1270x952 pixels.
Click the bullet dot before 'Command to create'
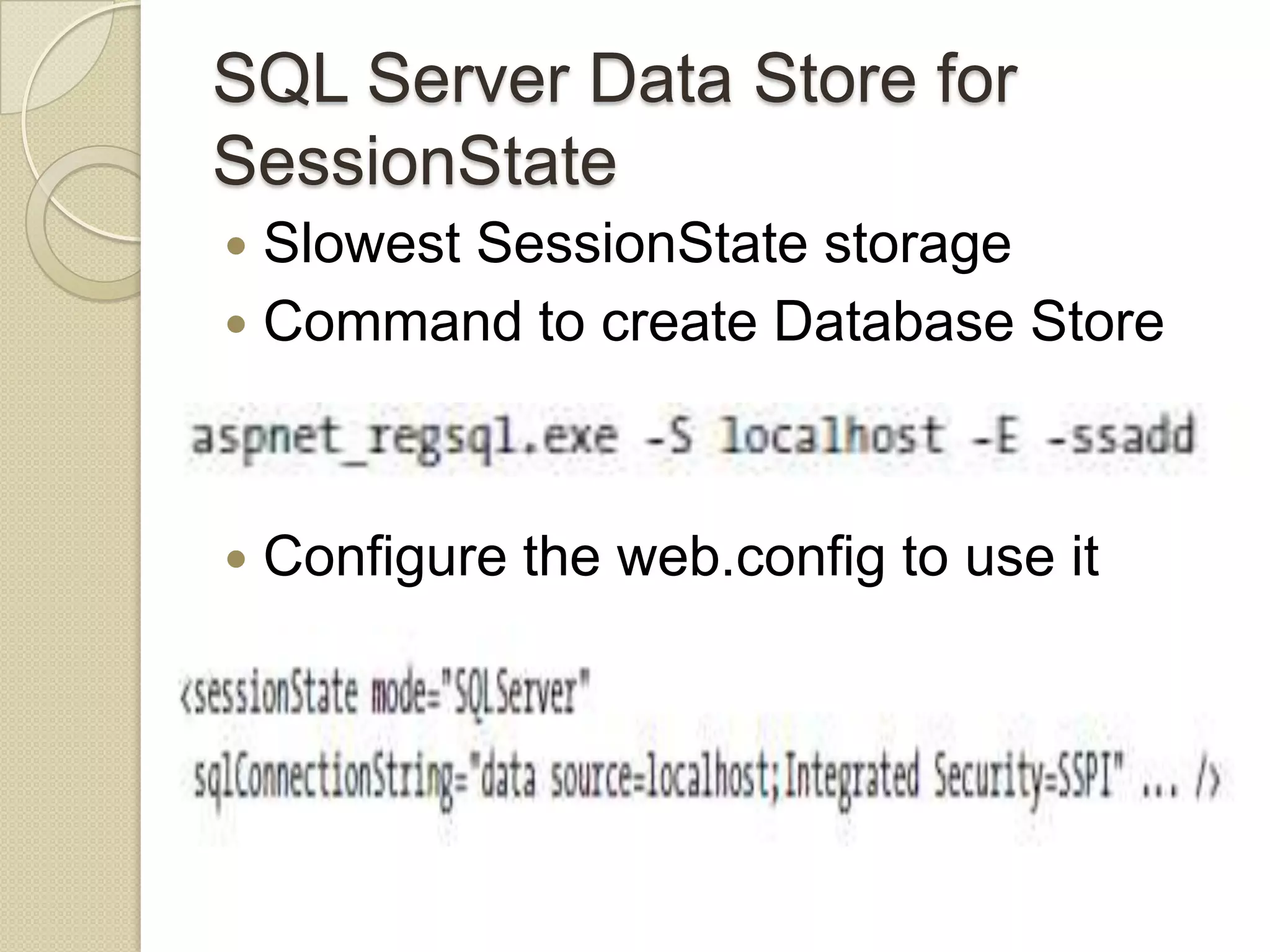point(236,324)
